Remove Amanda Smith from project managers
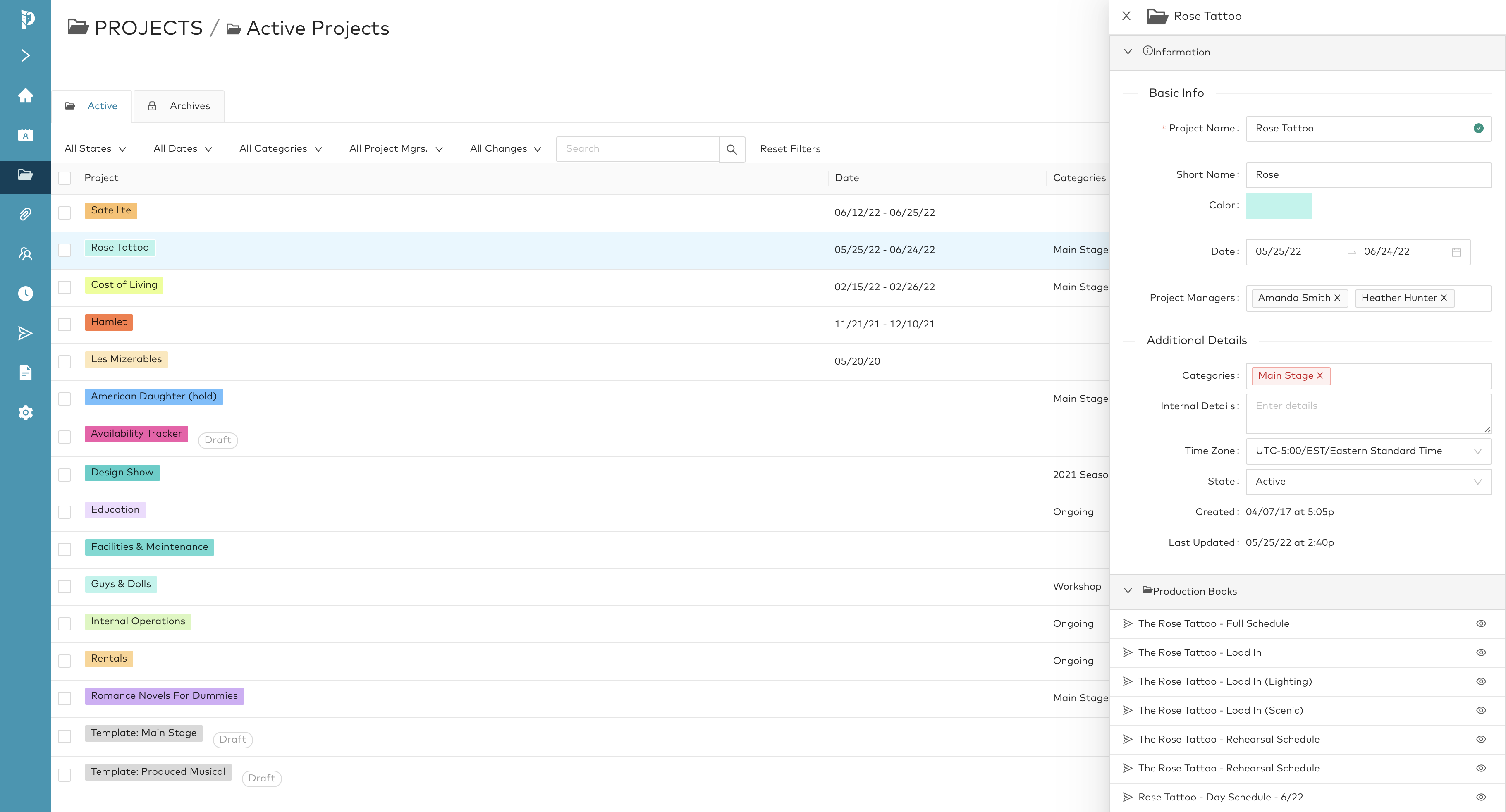 coord(1337,298)
